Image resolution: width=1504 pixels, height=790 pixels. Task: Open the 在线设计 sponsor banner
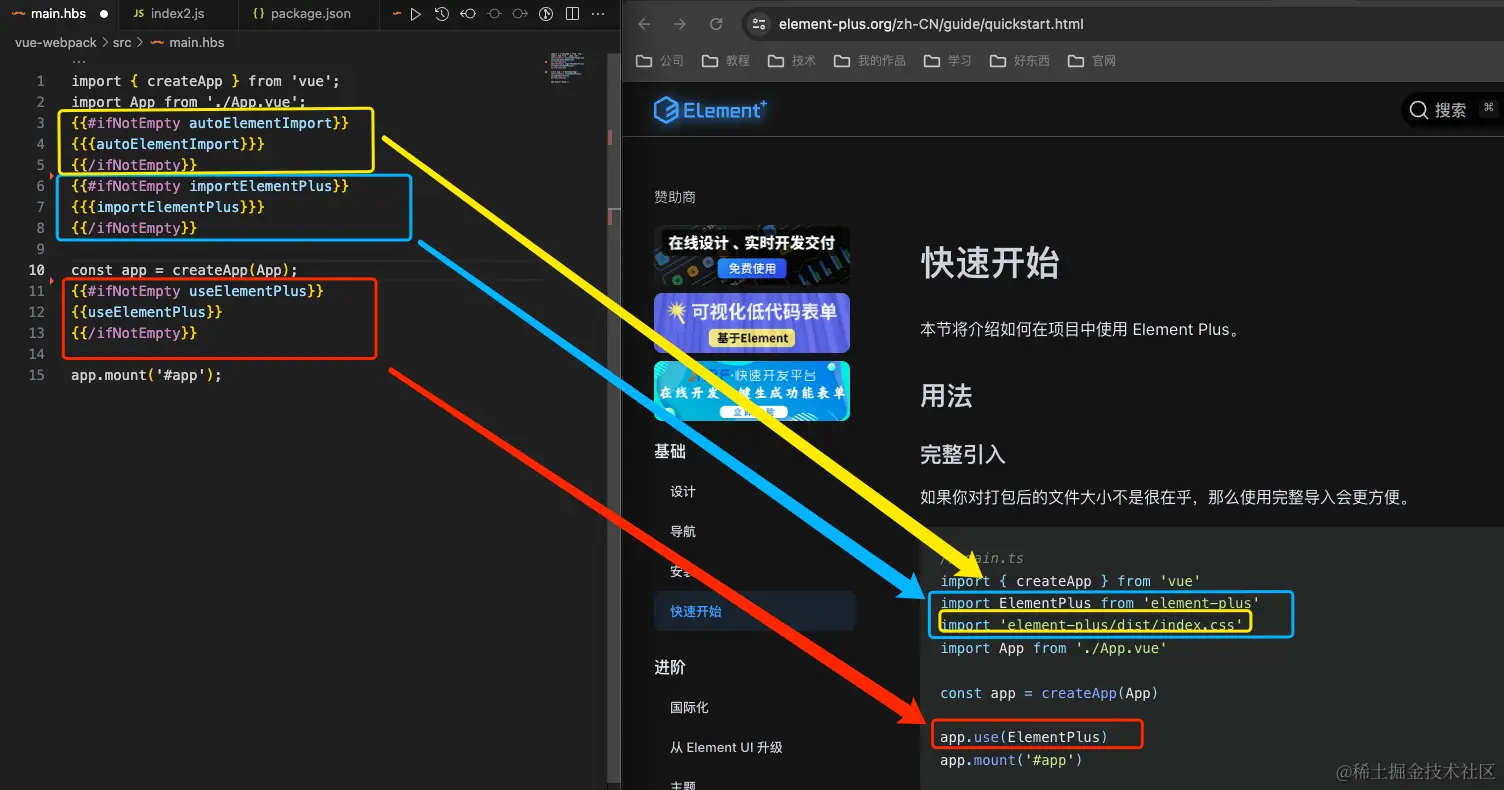click(752, 255)
